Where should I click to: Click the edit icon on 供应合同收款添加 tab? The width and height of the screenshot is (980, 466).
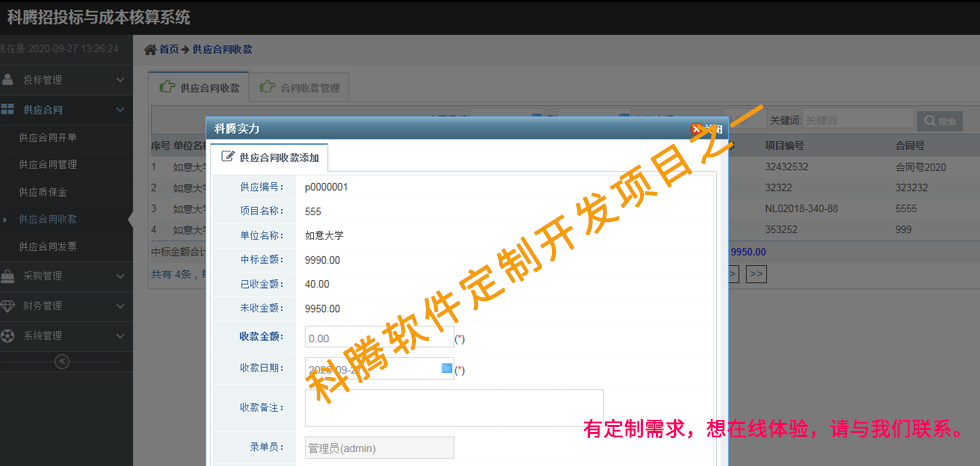coord(228,157)
